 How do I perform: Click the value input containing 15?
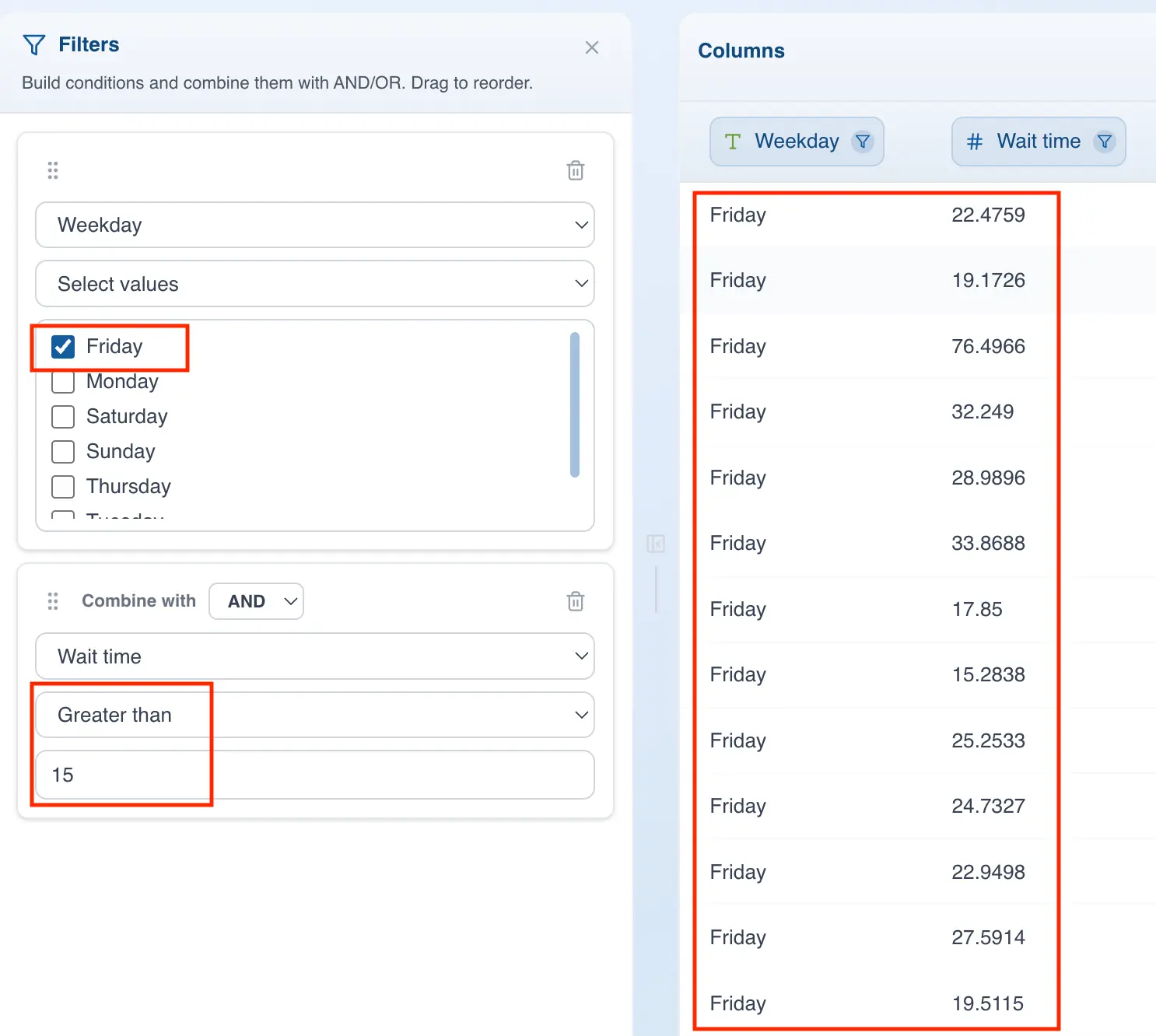click(x=314, y=775)
